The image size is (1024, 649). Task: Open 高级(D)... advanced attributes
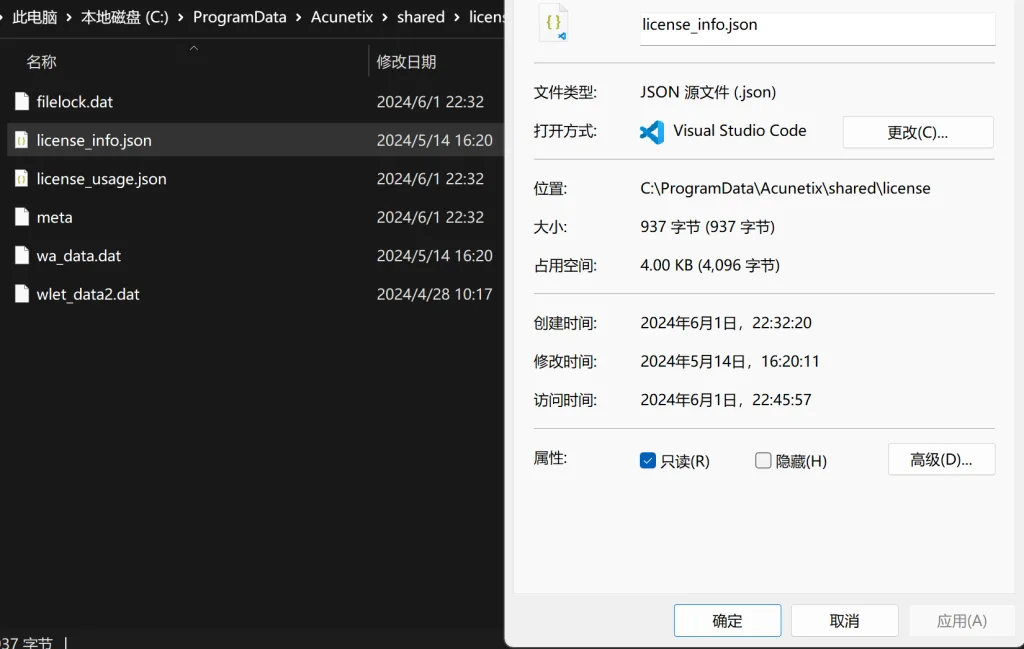tap(941, 460)
